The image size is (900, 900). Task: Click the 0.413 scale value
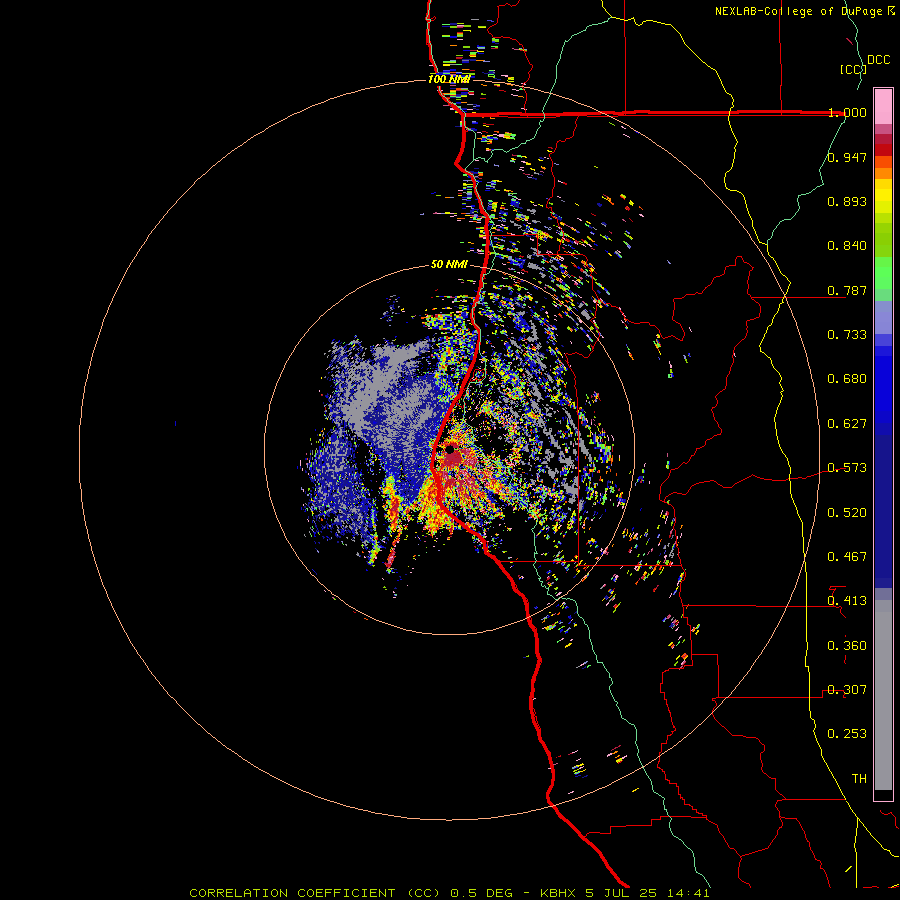[847, 601]
